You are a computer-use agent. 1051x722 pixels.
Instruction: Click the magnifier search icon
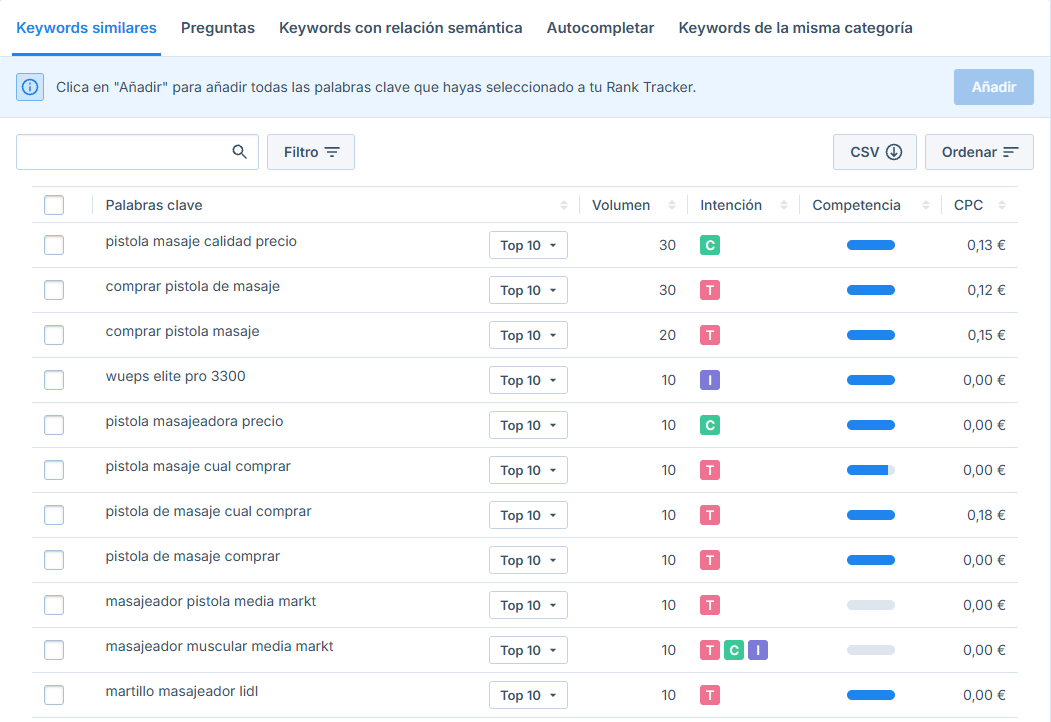click(x=239, y=152)
